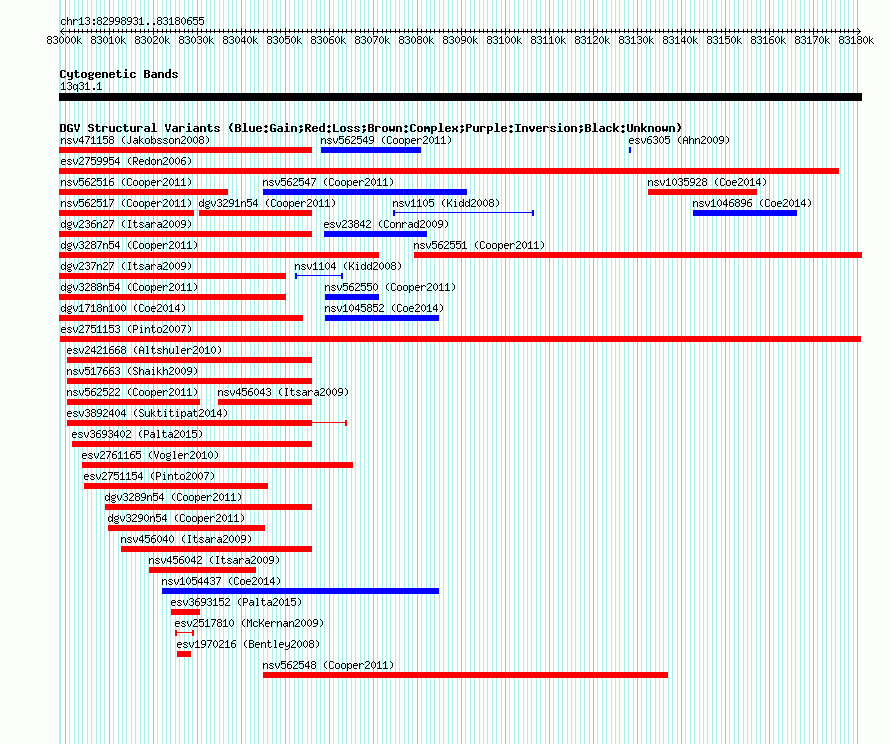Click the nsv1105 (Kidd2008) label
890x744 pixels.
pyautogui.click(x=446, y=203)
